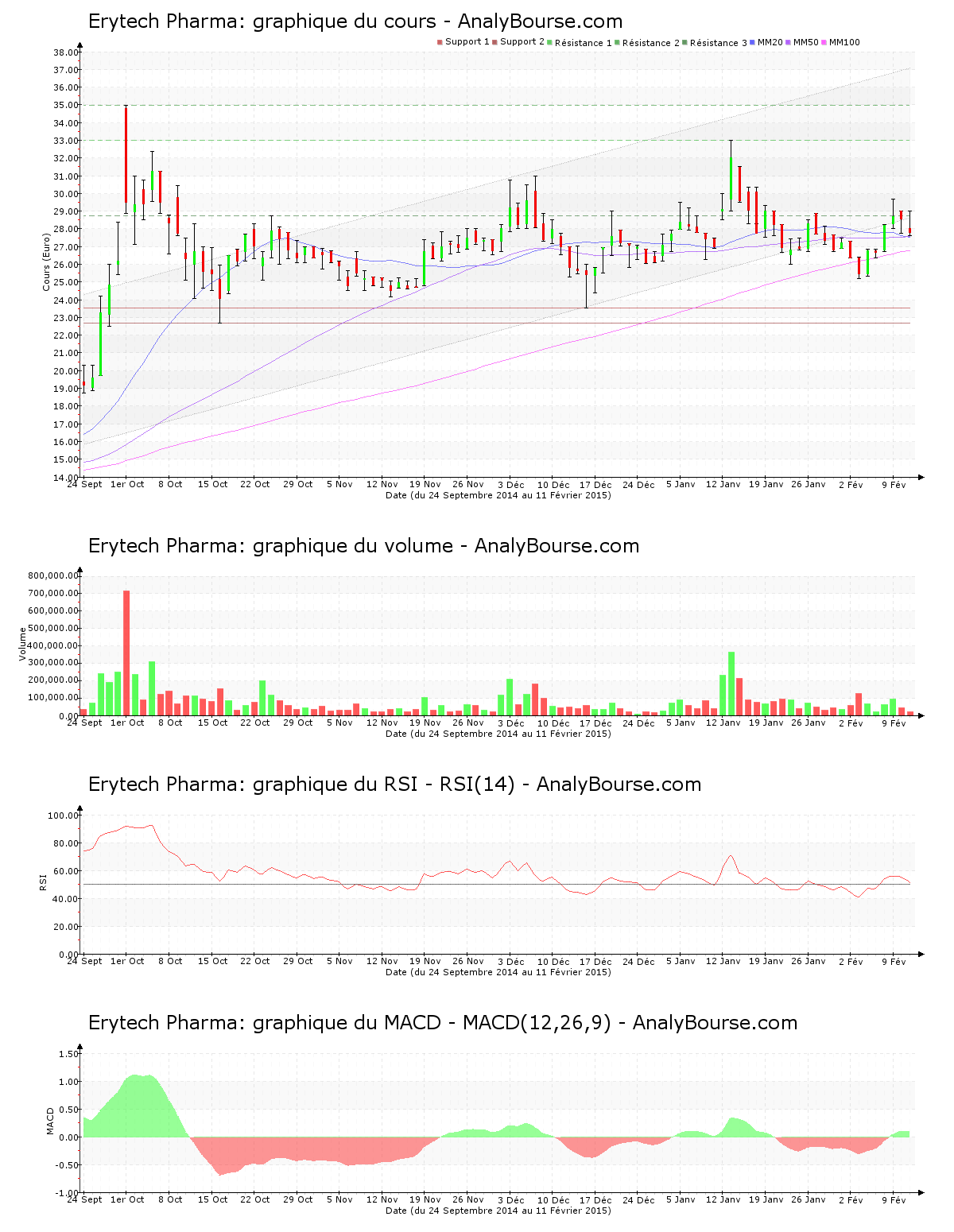Select the 'MM100' legend label

tap(844, 42)
